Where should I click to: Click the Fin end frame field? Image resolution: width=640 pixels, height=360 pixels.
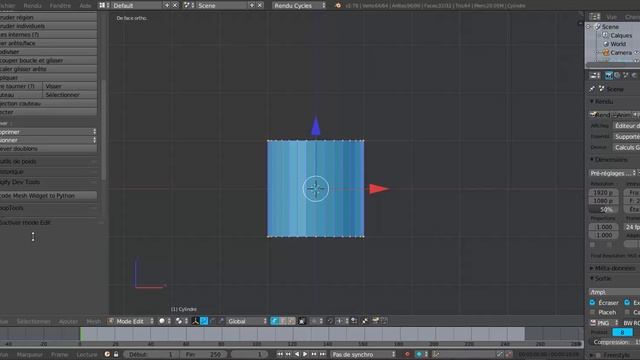tap(204, 354)
